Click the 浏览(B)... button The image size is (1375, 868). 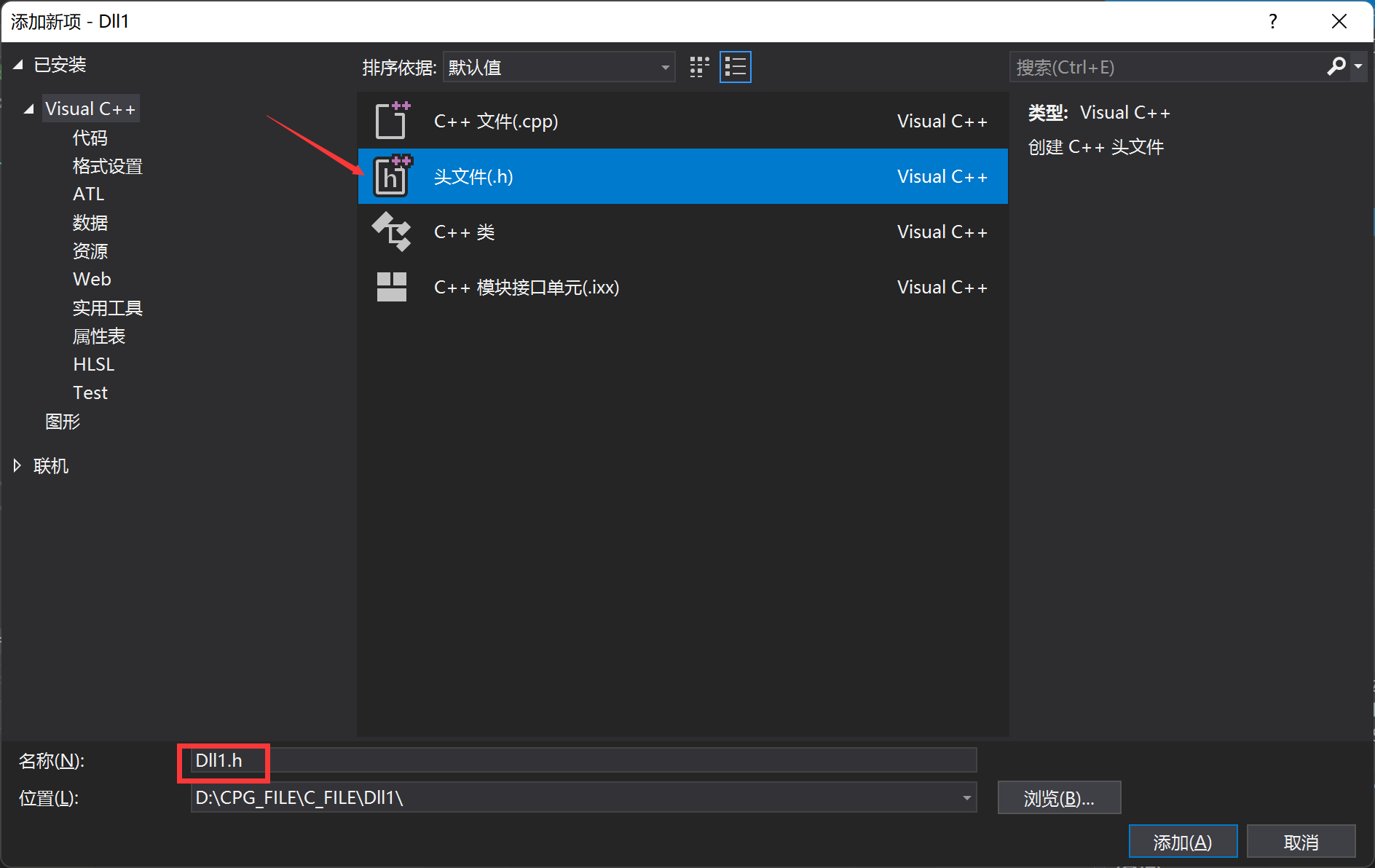1059,798
